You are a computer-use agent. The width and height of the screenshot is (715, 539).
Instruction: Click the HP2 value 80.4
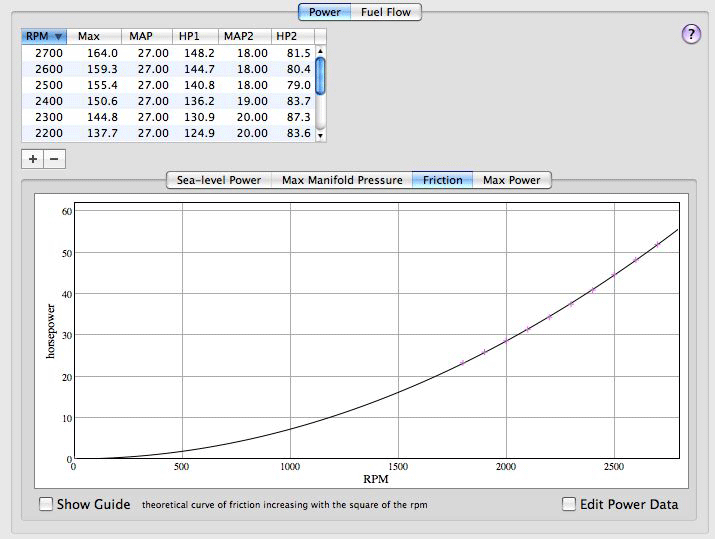(x=299, y=69)
